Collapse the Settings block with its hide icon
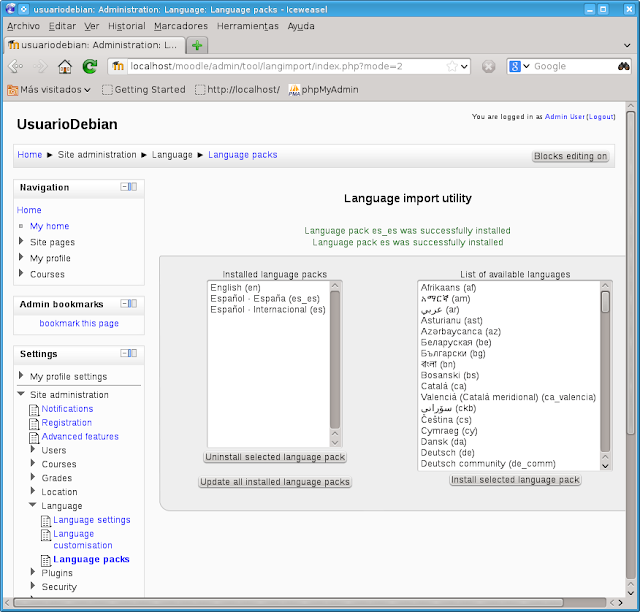640x612 pixels. click(124, 353)
